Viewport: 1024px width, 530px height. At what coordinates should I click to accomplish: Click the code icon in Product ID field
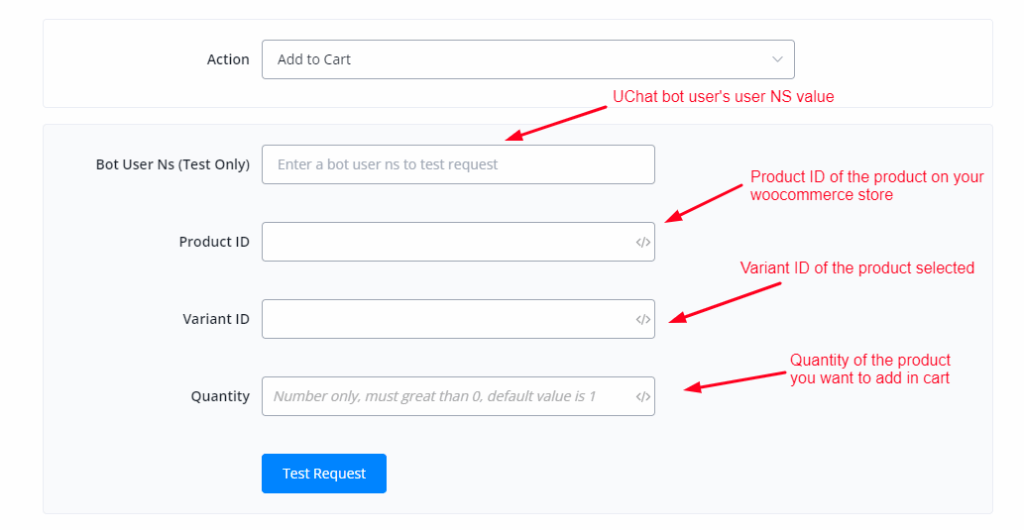click(x=643, y=242)
